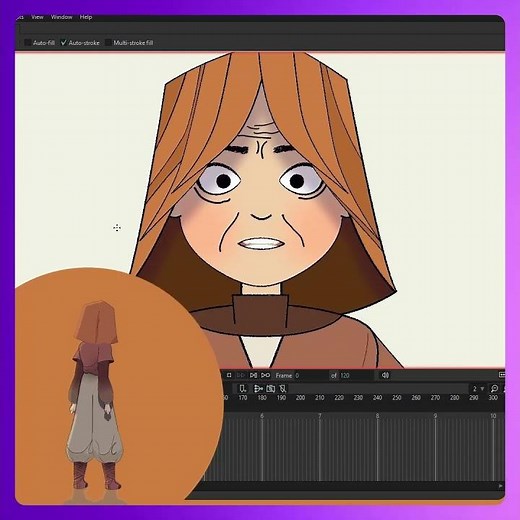Click frame 280 on the timeline ruler
The width and height of the screenshot is (520, 520).
click(x=454, y=398)
